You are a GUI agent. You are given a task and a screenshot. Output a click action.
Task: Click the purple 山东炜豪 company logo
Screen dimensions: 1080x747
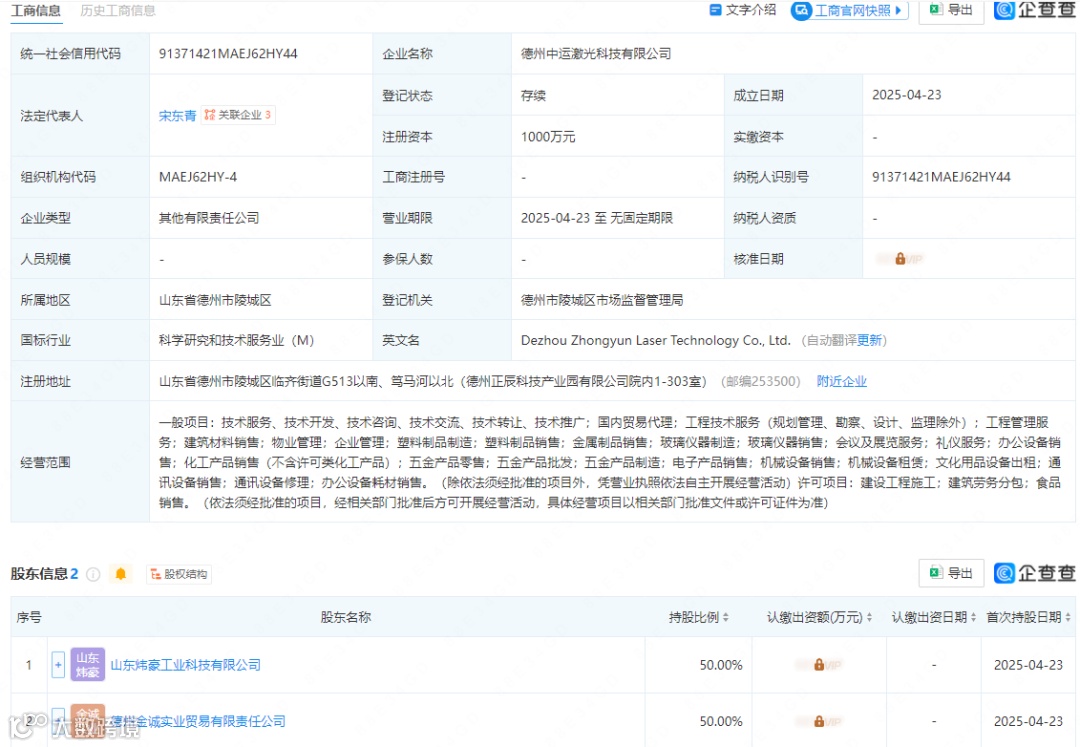tap(87, 664)
